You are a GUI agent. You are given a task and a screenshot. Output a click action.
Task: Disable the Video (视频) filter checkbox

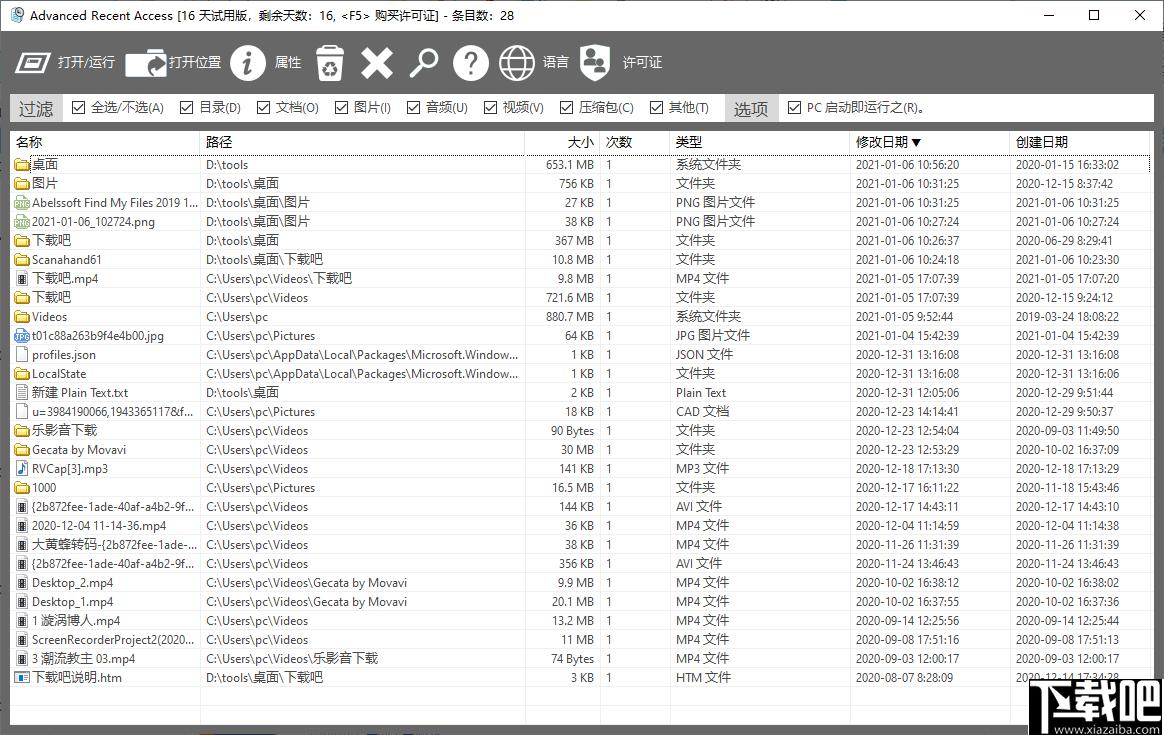[x=490, y=108]
